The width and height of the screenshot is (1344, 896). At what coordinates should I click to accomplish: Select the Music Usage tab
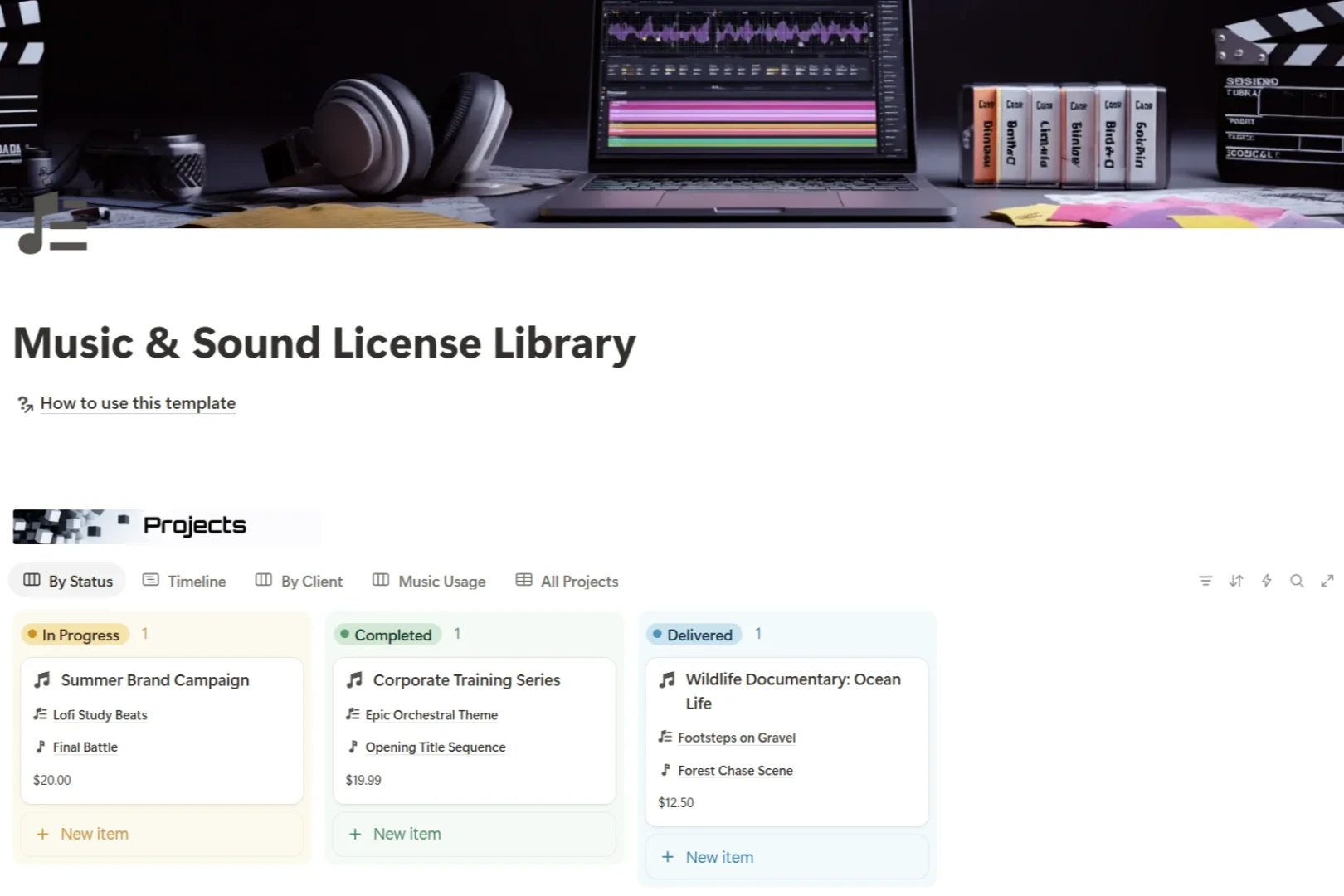(429, 581)
